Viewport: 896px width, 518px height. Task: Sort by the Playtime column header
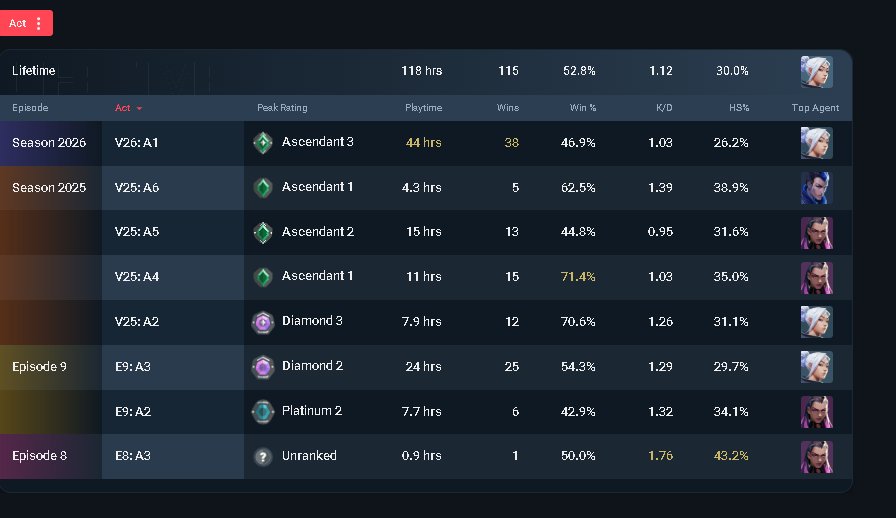(423, 107)
